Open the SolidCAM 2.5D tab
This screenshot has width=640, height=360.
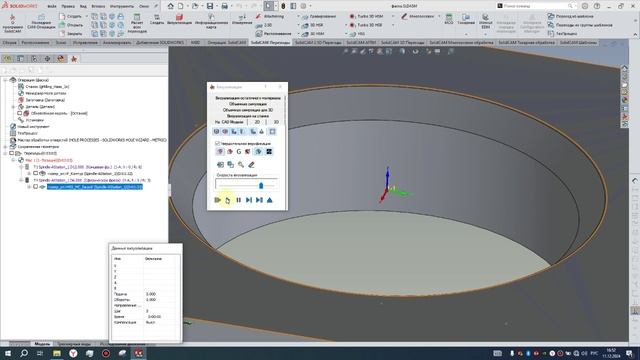pos(318,42)
